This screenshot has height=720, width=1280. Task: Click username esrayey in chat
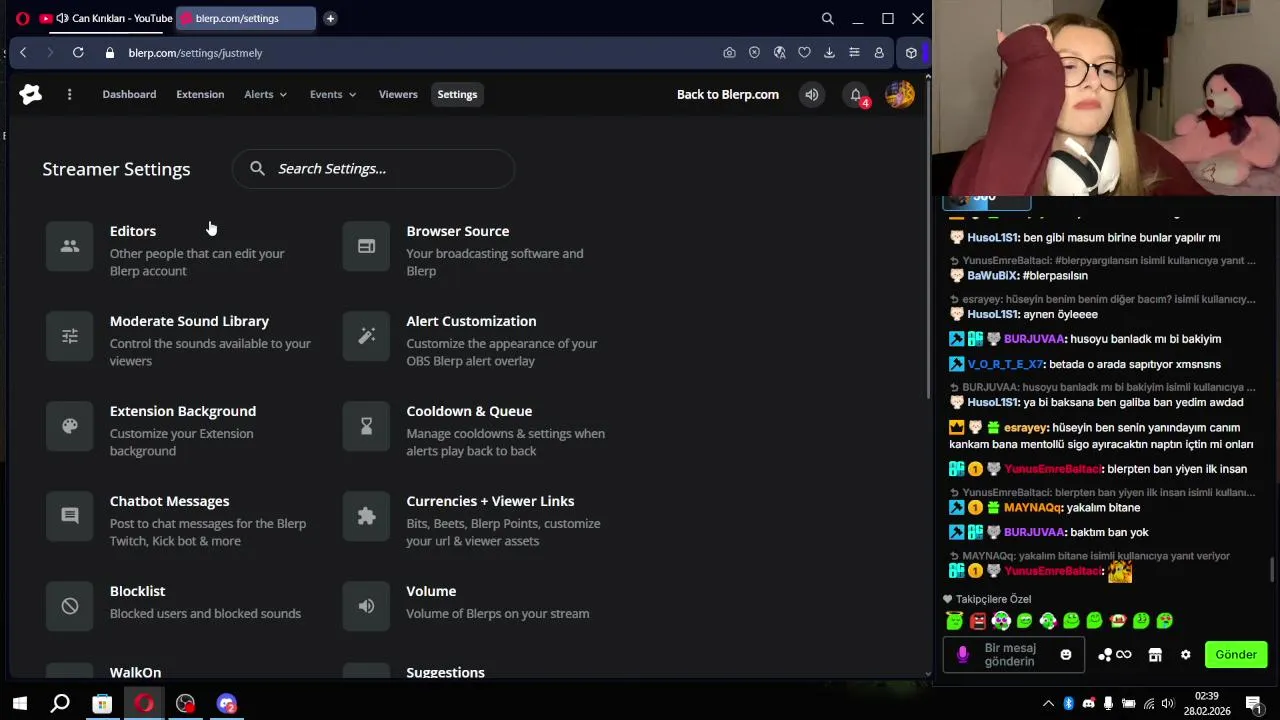(1026, 428)
